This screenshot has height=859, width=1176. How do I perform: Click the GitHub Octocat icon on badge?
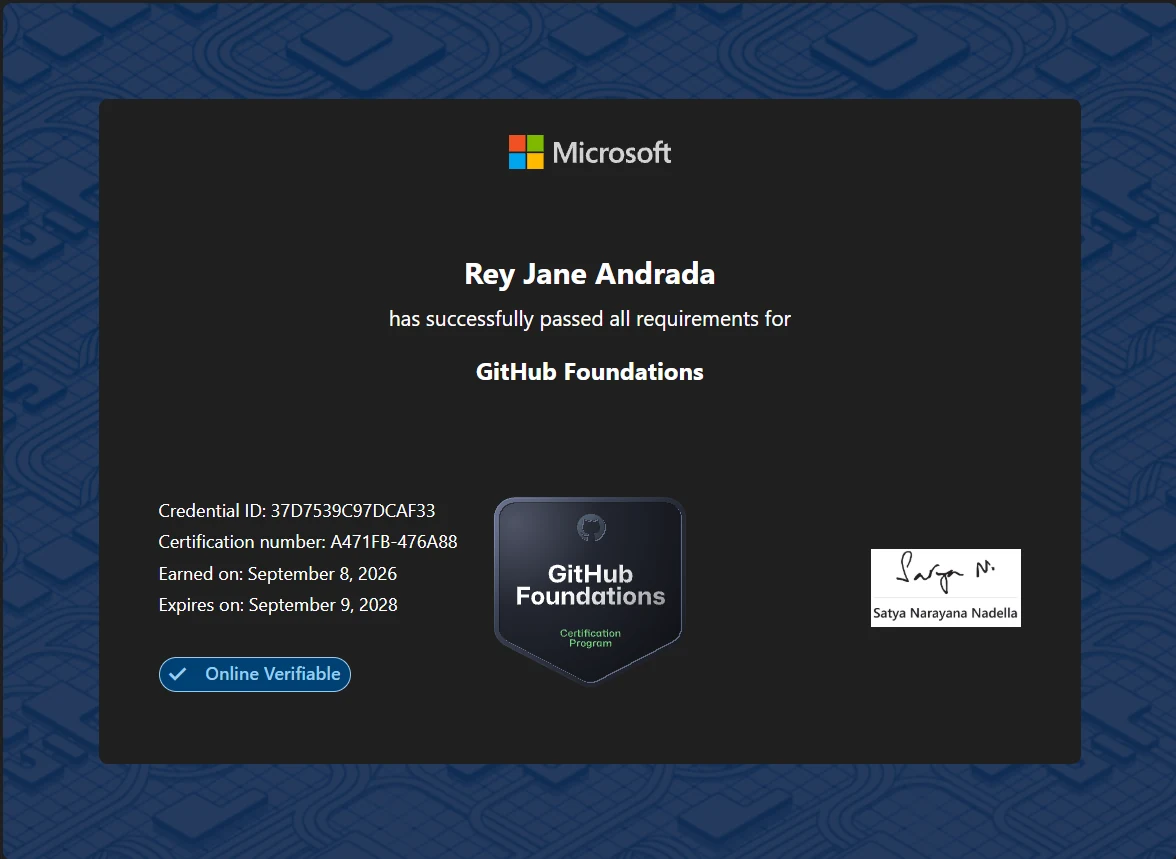point(591,527)
